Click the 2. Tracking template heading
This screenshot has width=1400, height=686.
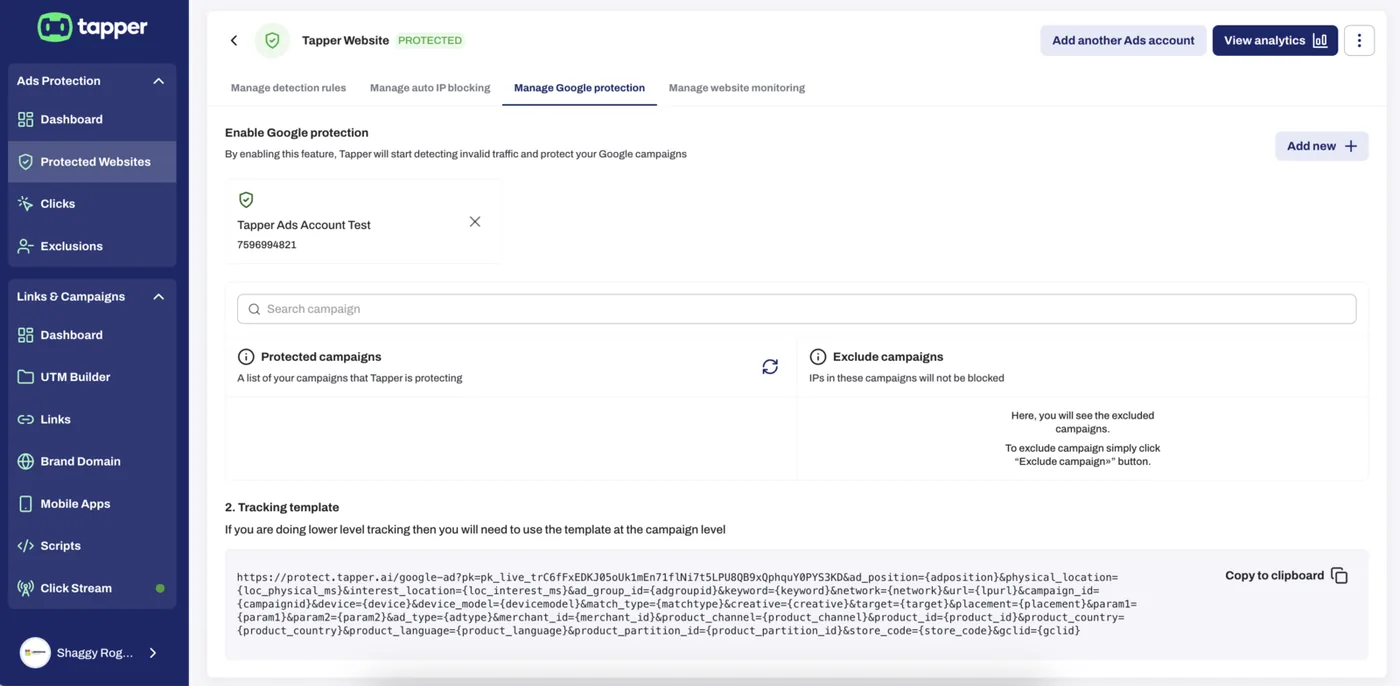click(282, 508)
